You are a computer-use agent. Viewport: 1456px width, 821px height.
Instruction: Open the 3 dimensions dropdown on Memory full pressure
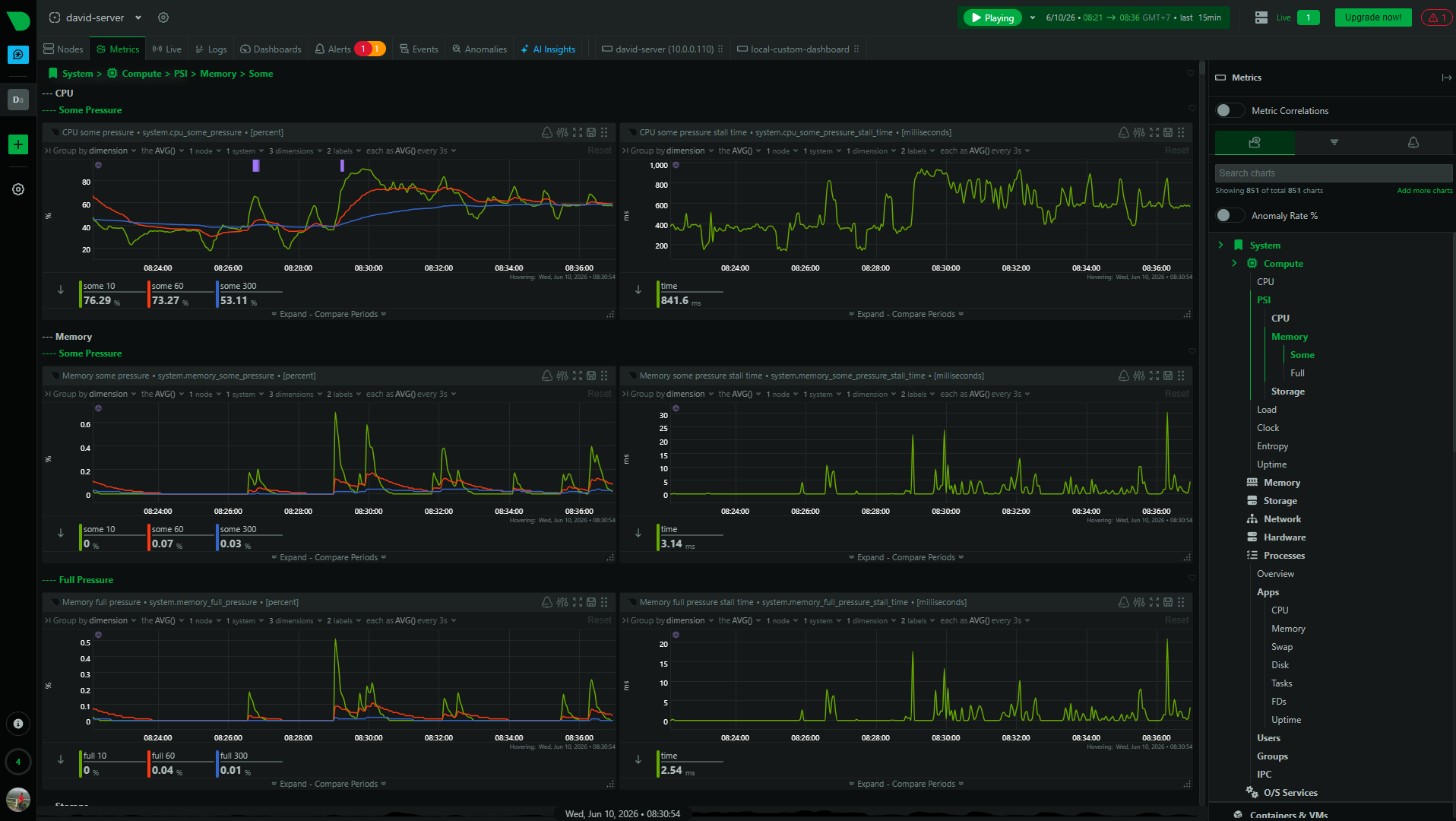coord(295,620)
